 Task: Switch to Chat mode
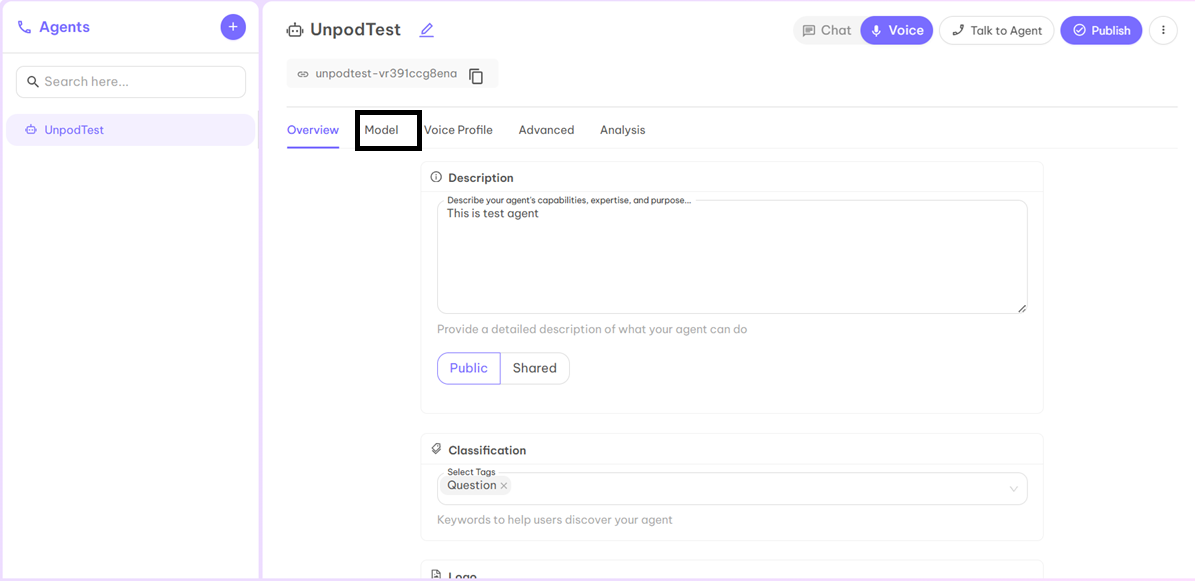827,30
